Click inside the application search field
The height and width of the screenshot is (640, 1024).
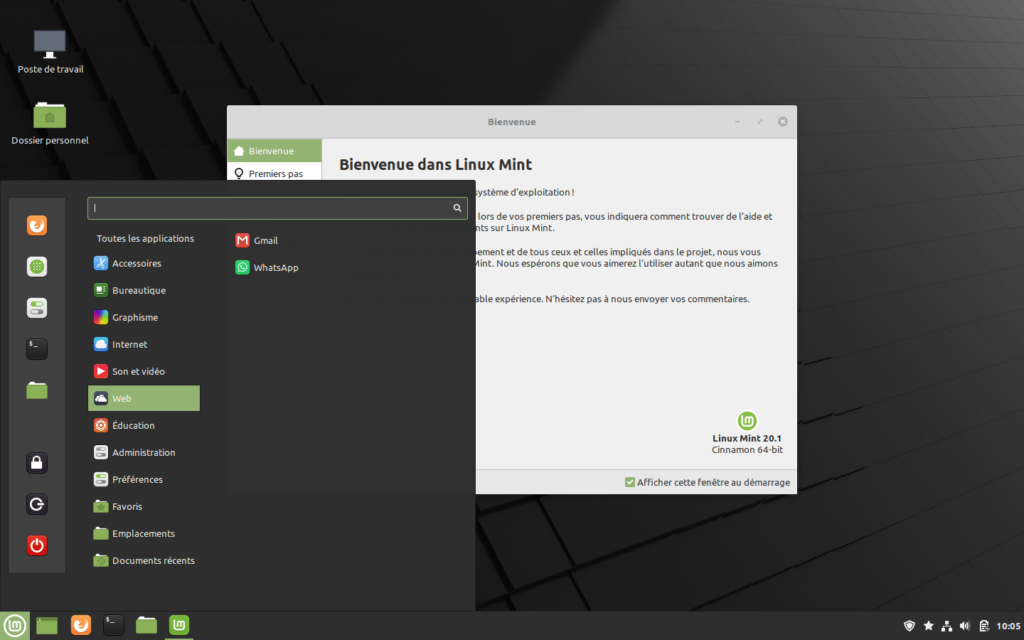[x=277, y=208]
